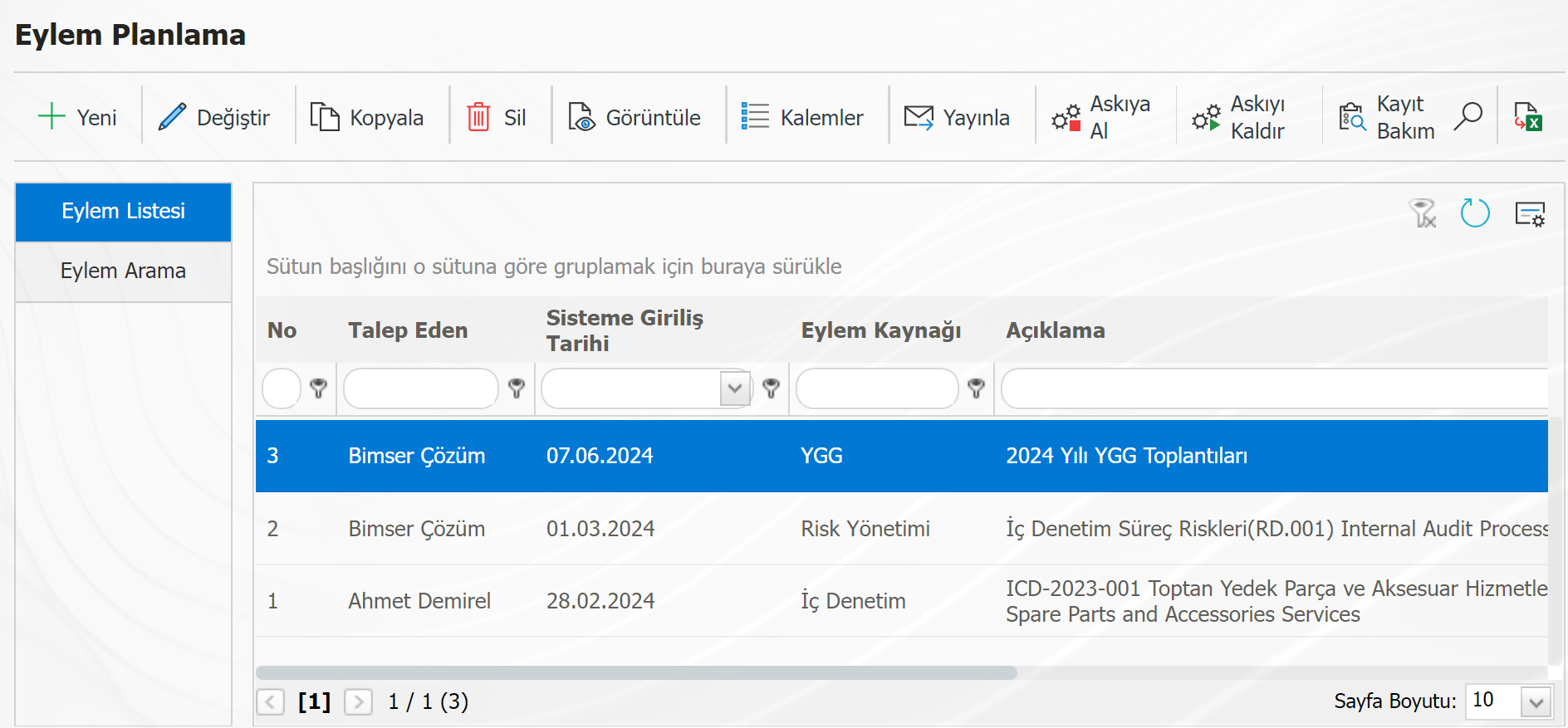Click the Yayınla envelope icon
Screen dimensions: 1568x728
coord(919,117)
